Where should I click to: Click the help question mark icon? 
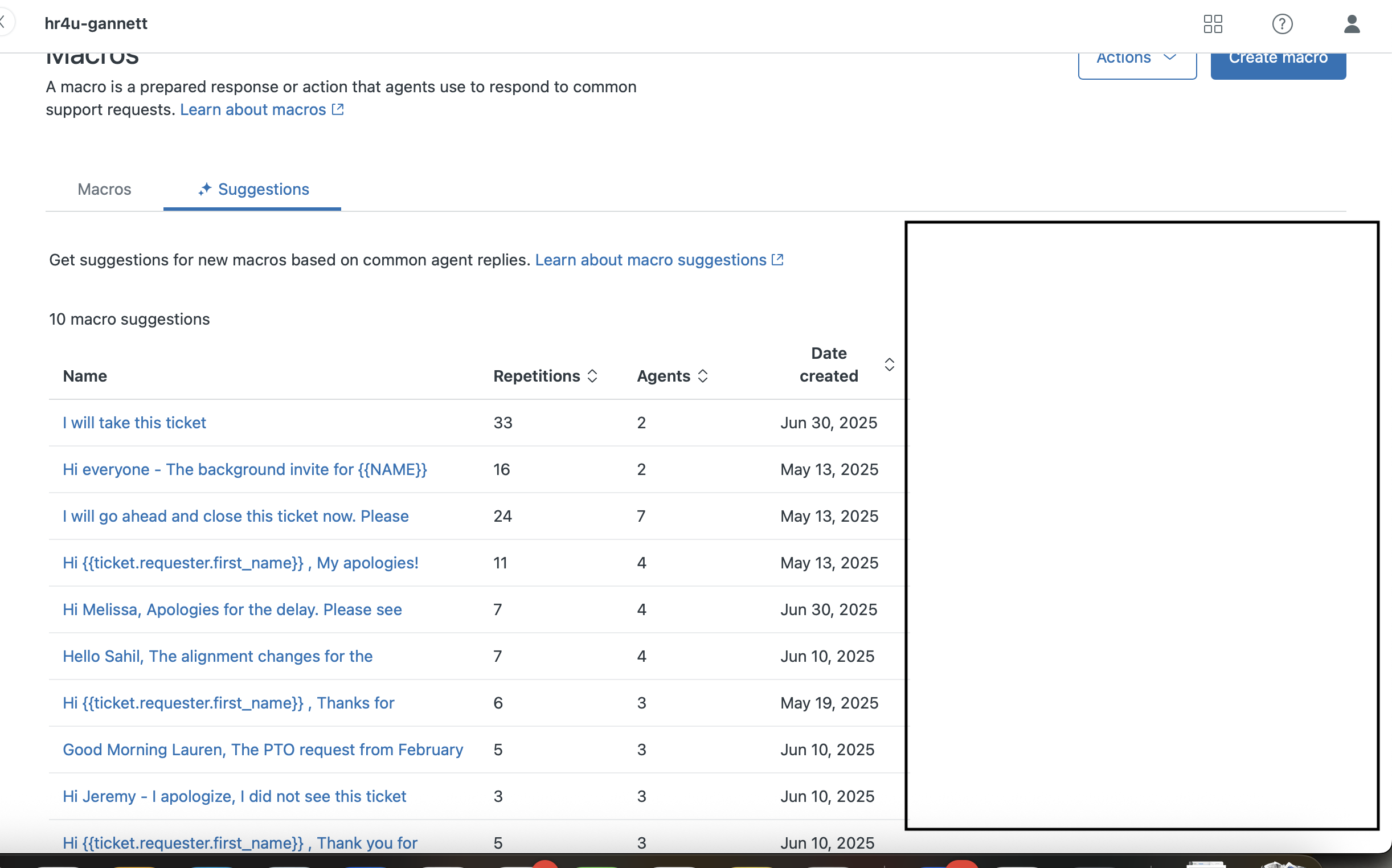point(1282,24)
